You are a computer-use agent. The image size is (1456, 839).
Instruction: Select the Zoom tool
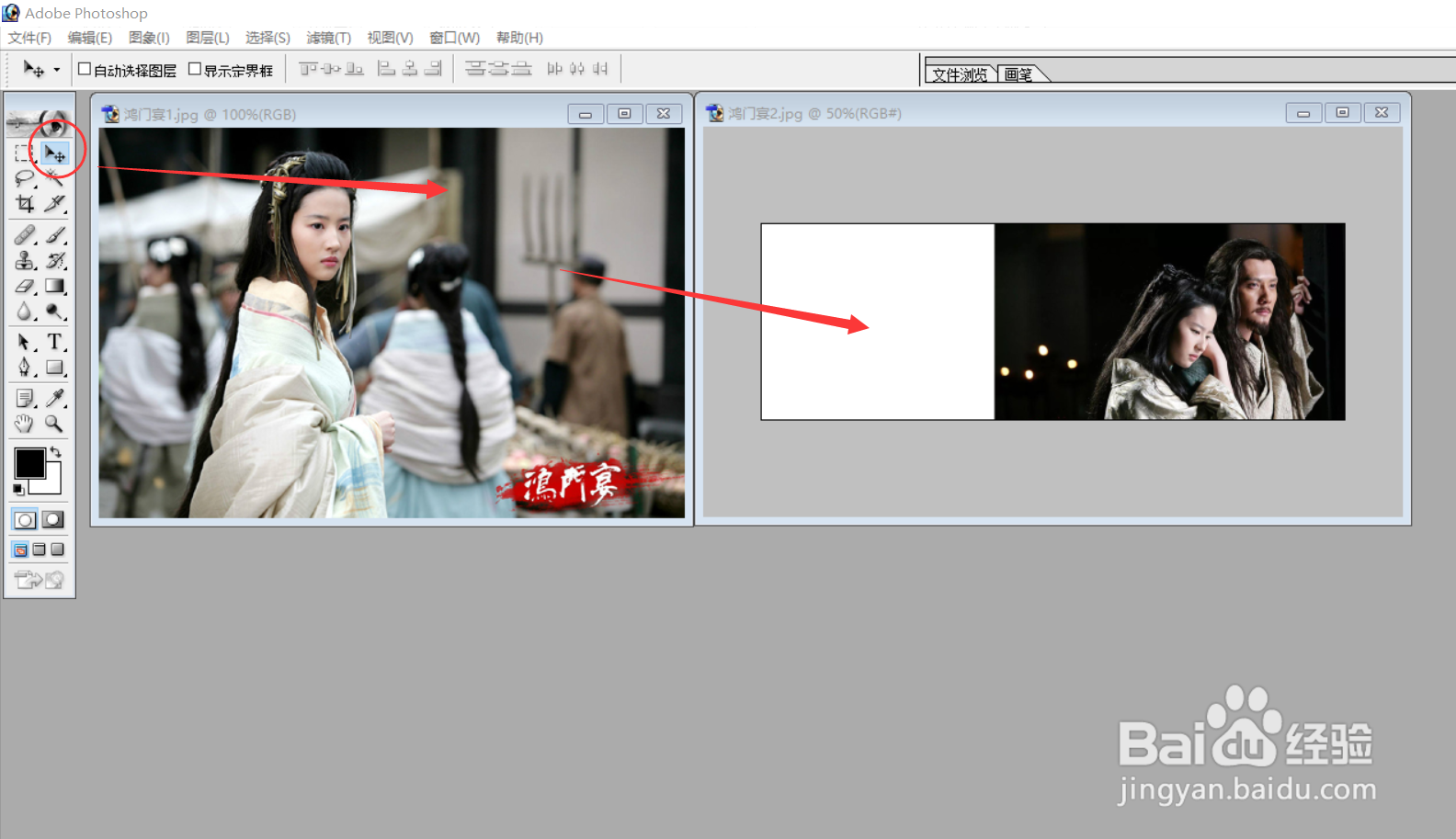tap(55, 424)
